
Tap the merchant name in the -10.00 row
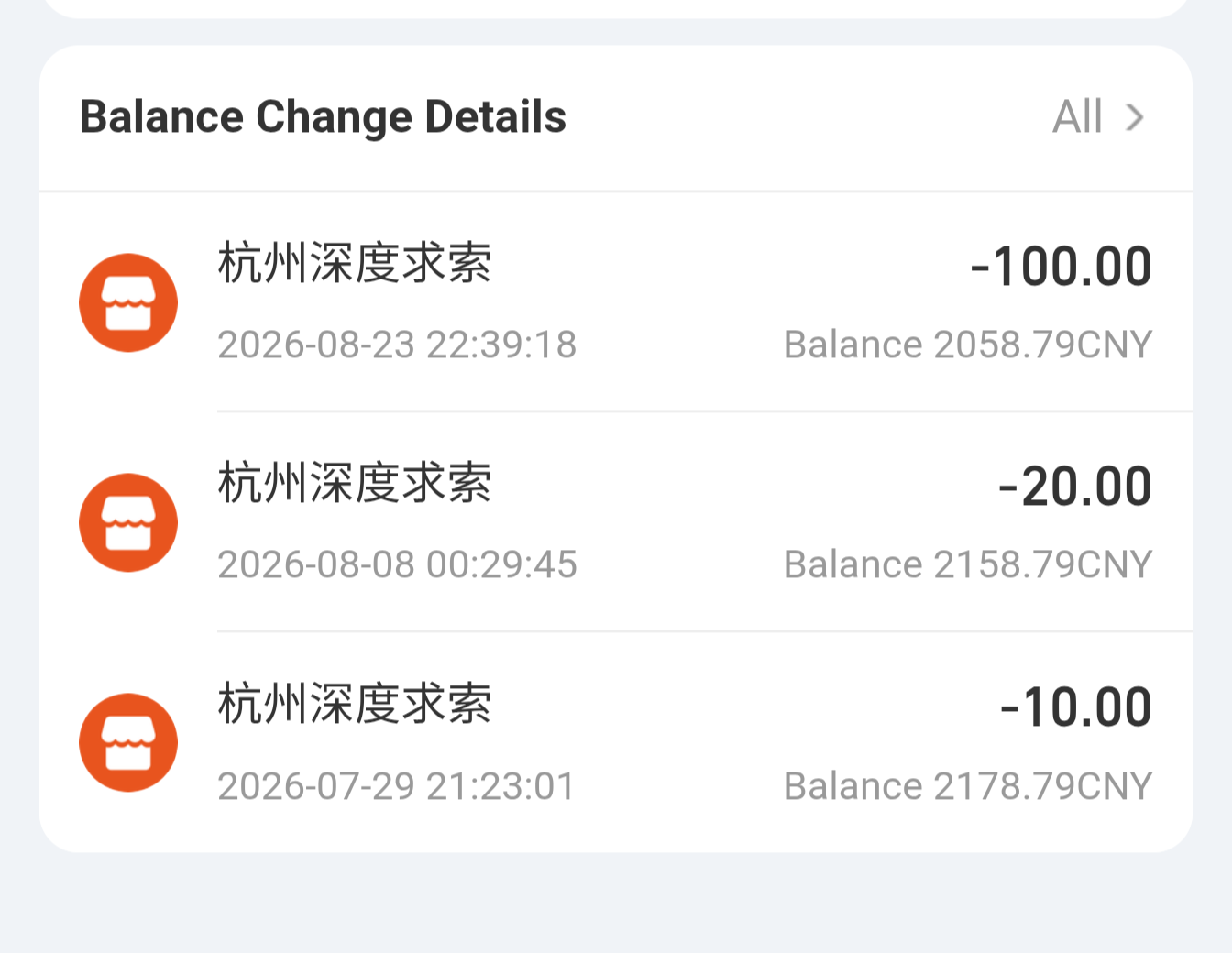[x=355, y=704]
